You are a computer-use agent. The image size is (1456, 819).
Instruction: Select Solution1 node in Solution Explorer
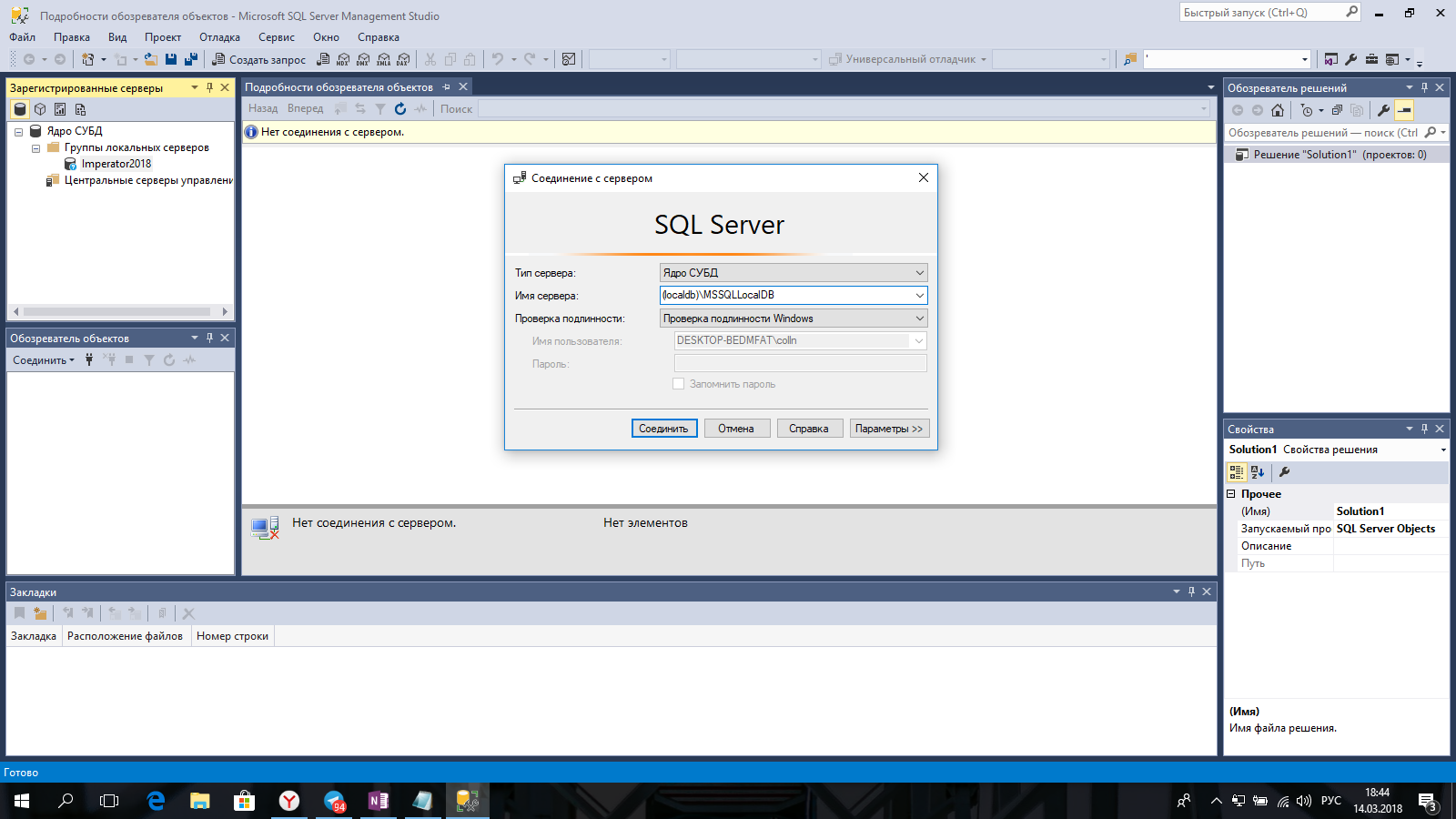1340,155
